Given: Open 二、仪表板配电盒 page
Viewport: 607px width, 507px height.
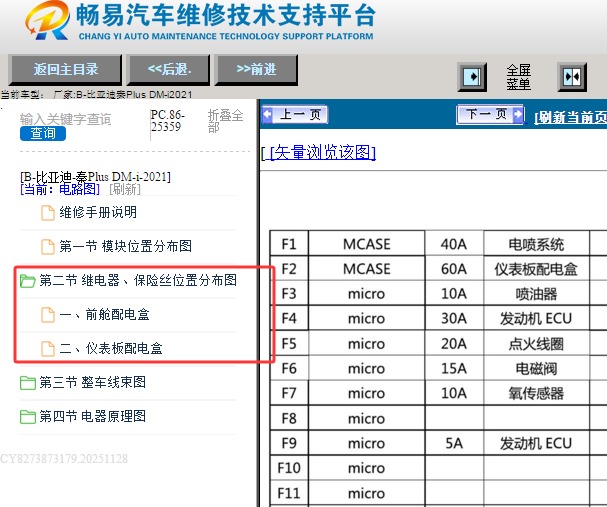Looking at the screenshot, I should tap(111, 348).
